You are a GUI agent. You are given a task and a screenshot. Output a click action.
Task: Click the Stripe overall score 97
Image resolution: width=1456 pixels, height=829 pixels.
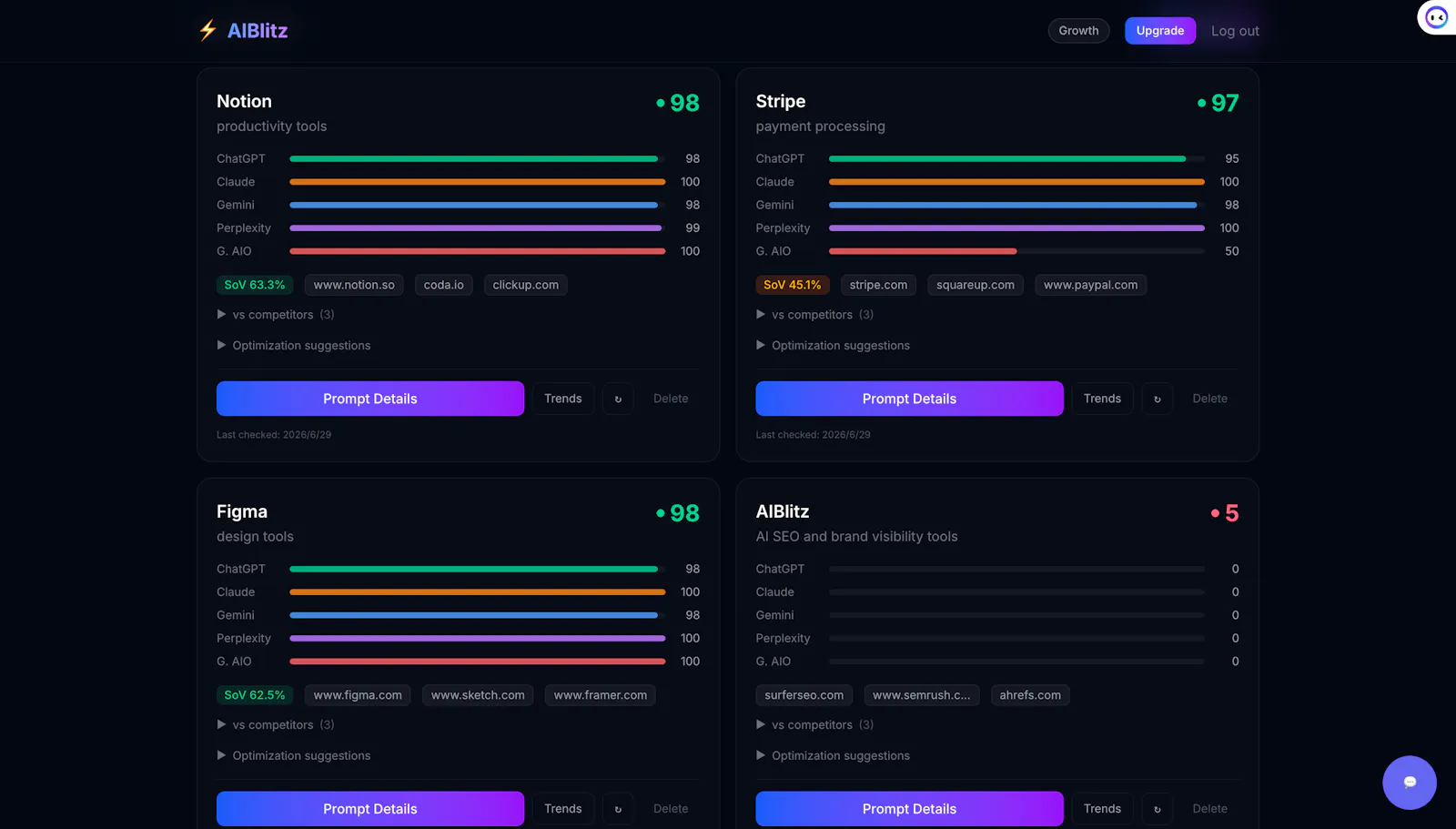pos(1225,103)
